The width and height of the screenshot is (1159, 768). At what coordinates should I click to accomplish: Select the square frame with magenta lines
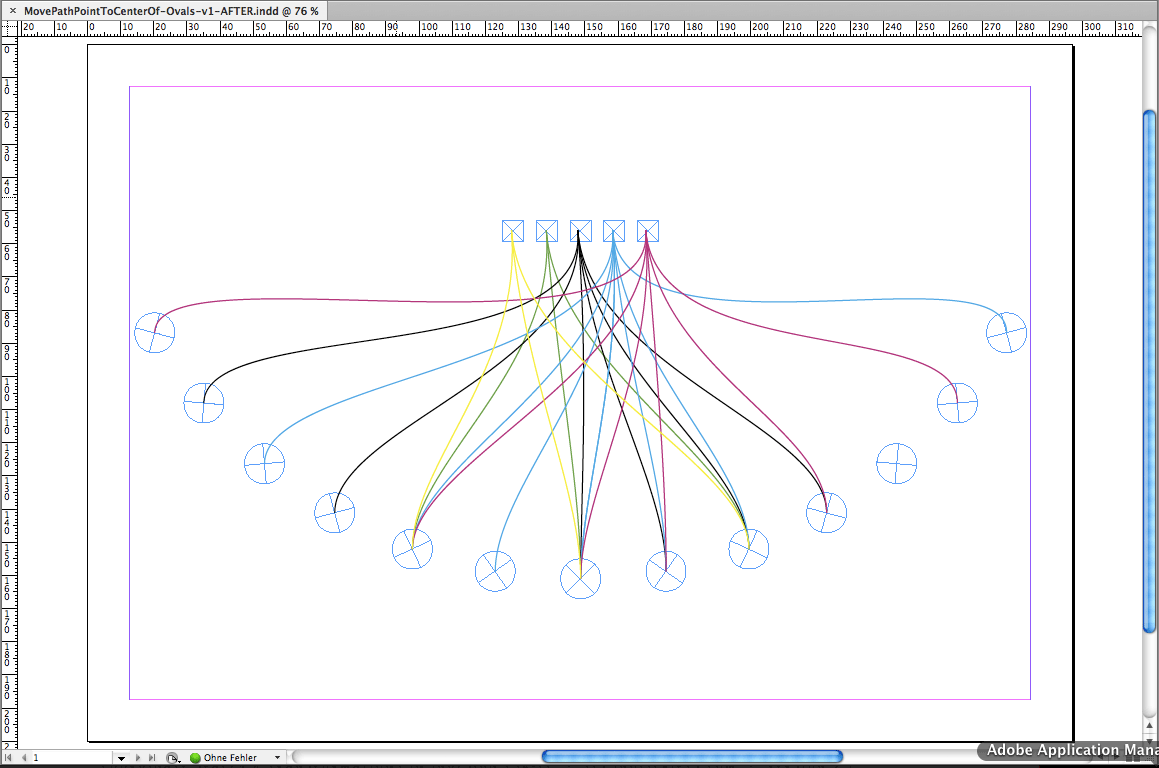coord(648,231)
